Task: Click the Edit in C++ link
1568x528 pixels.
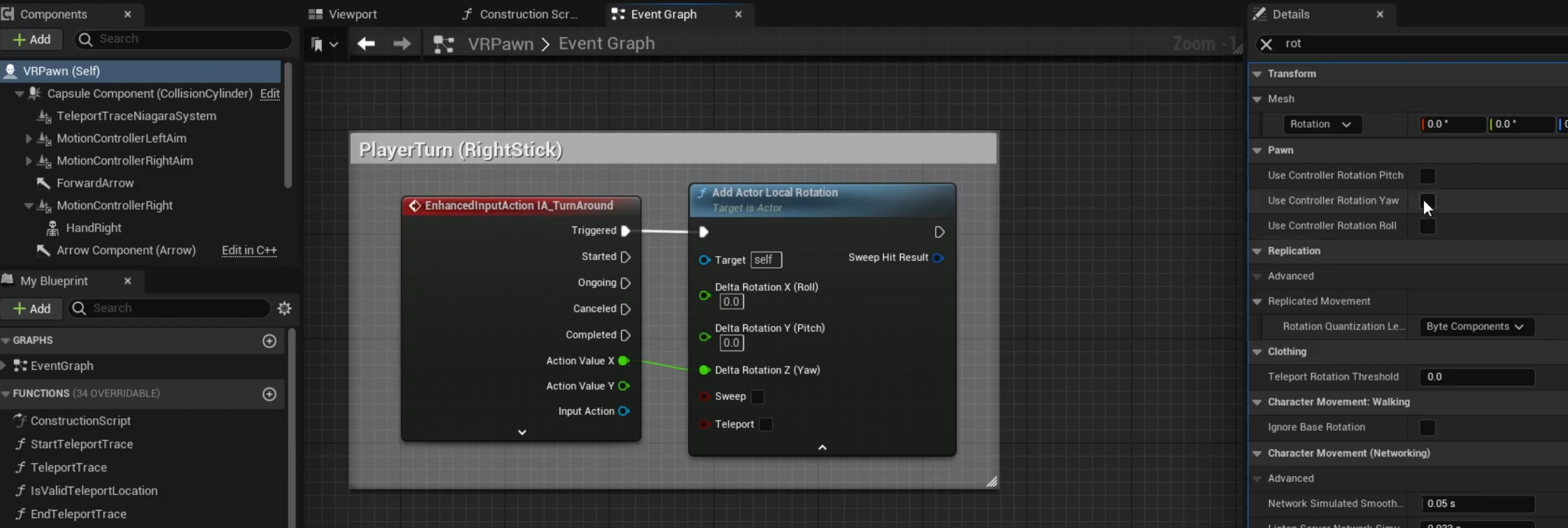Action: point(249,250)
